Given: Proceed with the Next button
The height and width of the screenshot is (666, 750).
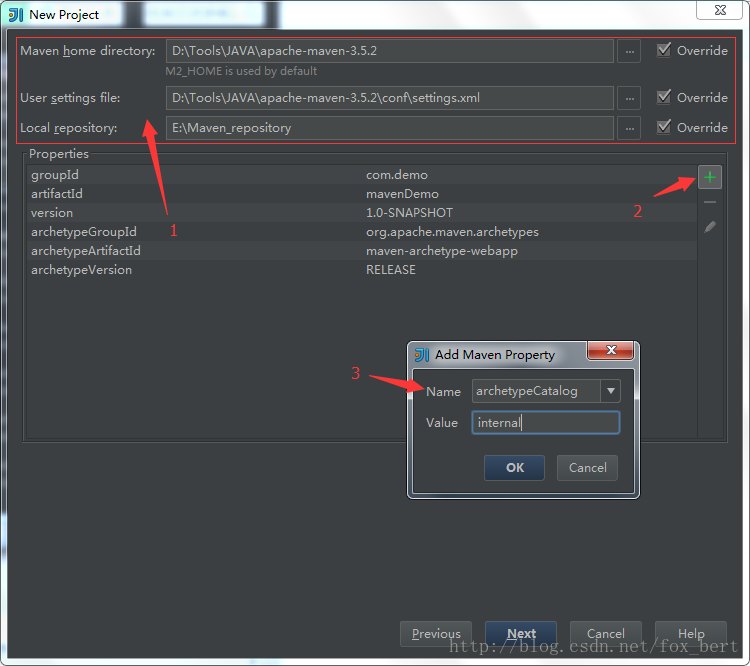Looking at the screenshot, I should [521, 633].
